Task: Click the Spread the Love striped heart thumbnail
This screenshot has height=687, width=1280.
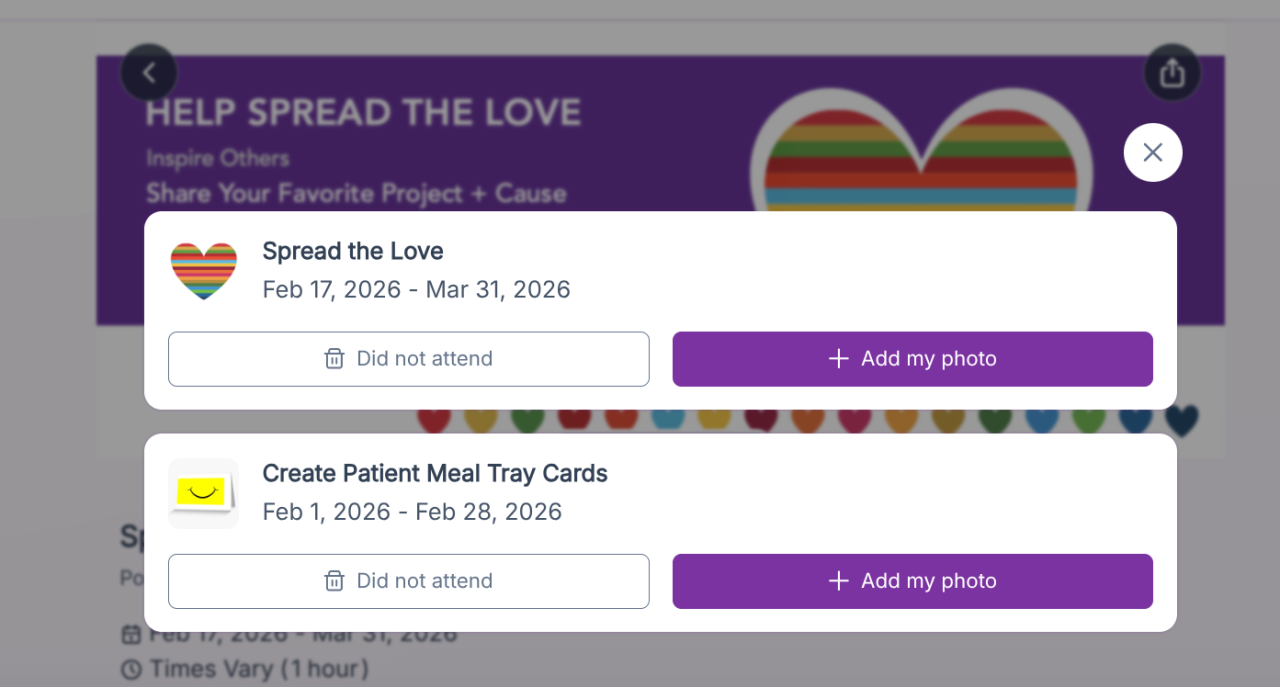Action: coord(204,270)
